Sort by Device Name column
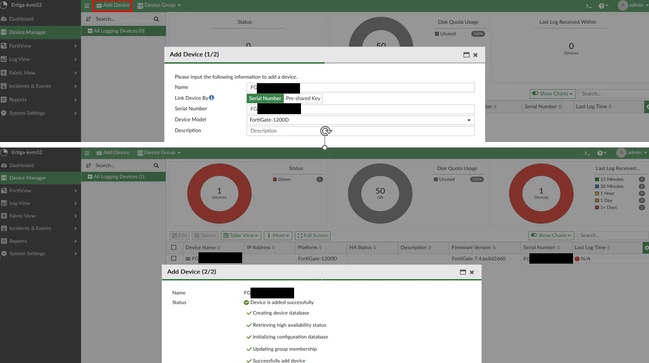The width and height of the screenshot is (649, 363). [202, 248]
